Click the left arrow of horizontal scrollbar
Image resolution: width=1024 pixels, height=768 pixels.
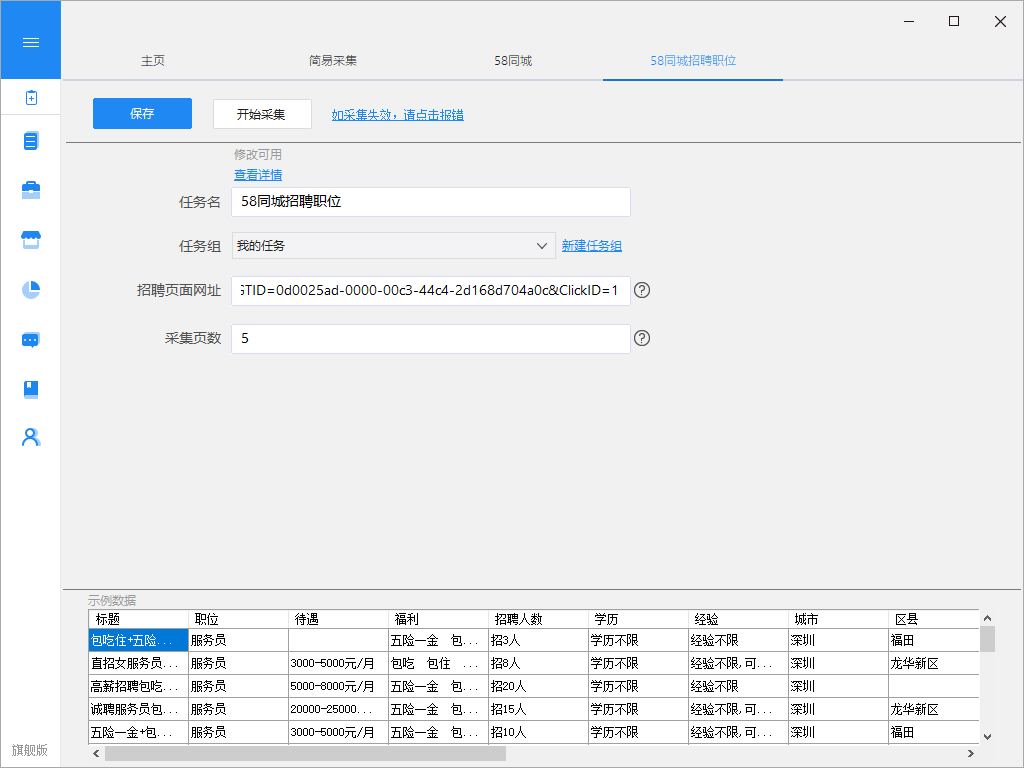(x=97, y=754)
